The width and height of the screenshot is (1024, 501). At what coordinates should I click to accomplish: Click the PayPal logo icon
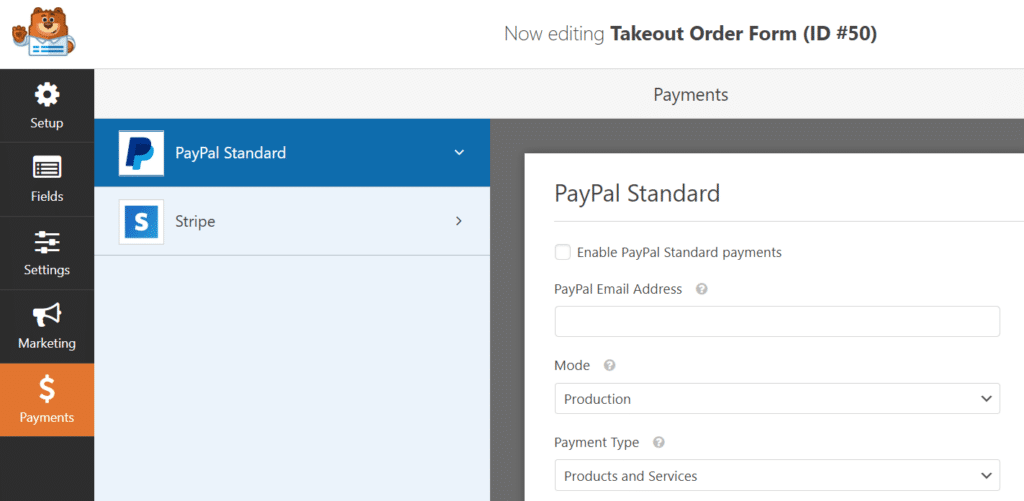click(x=141, y=153)
